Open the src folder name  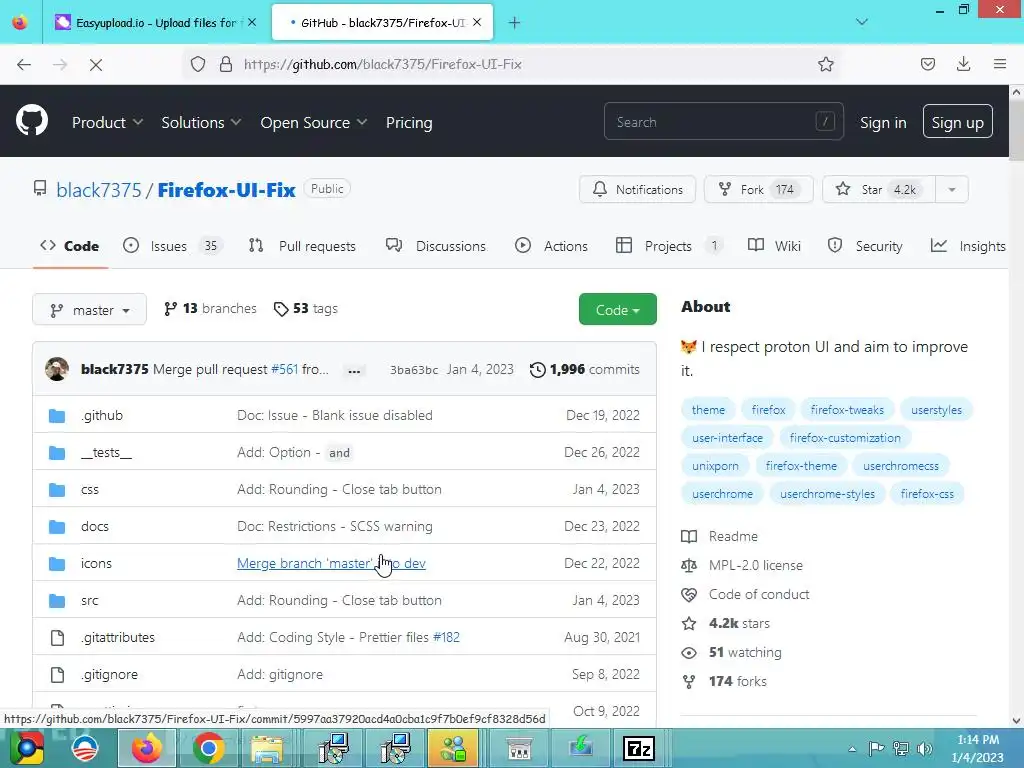pyautogui.click(x=89, y=600)
